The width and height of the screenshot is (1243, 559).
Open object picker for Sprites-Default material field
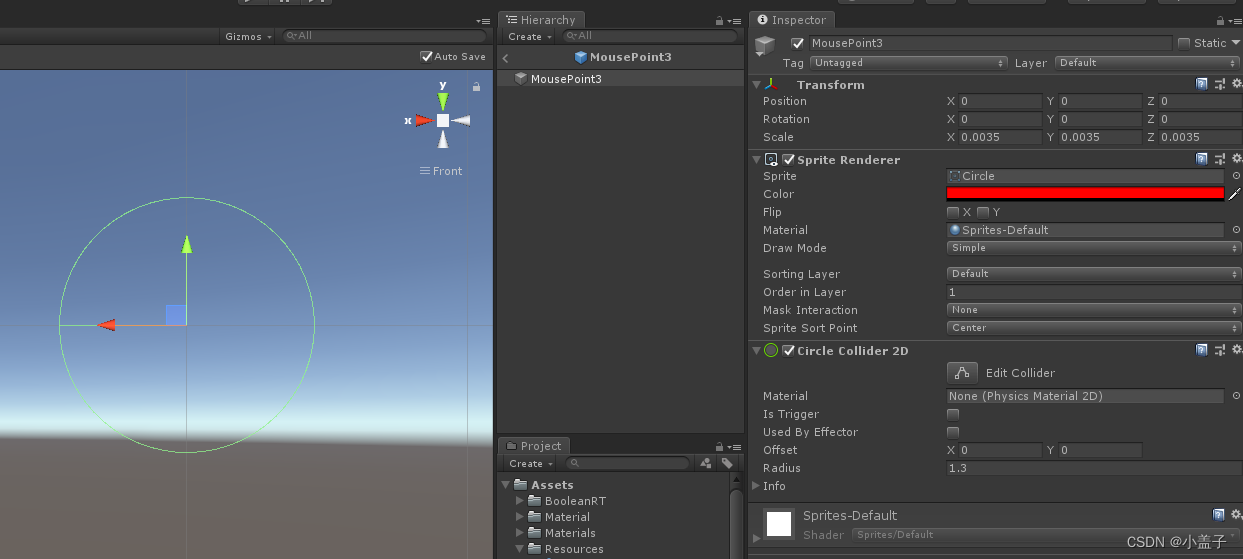1236,230
